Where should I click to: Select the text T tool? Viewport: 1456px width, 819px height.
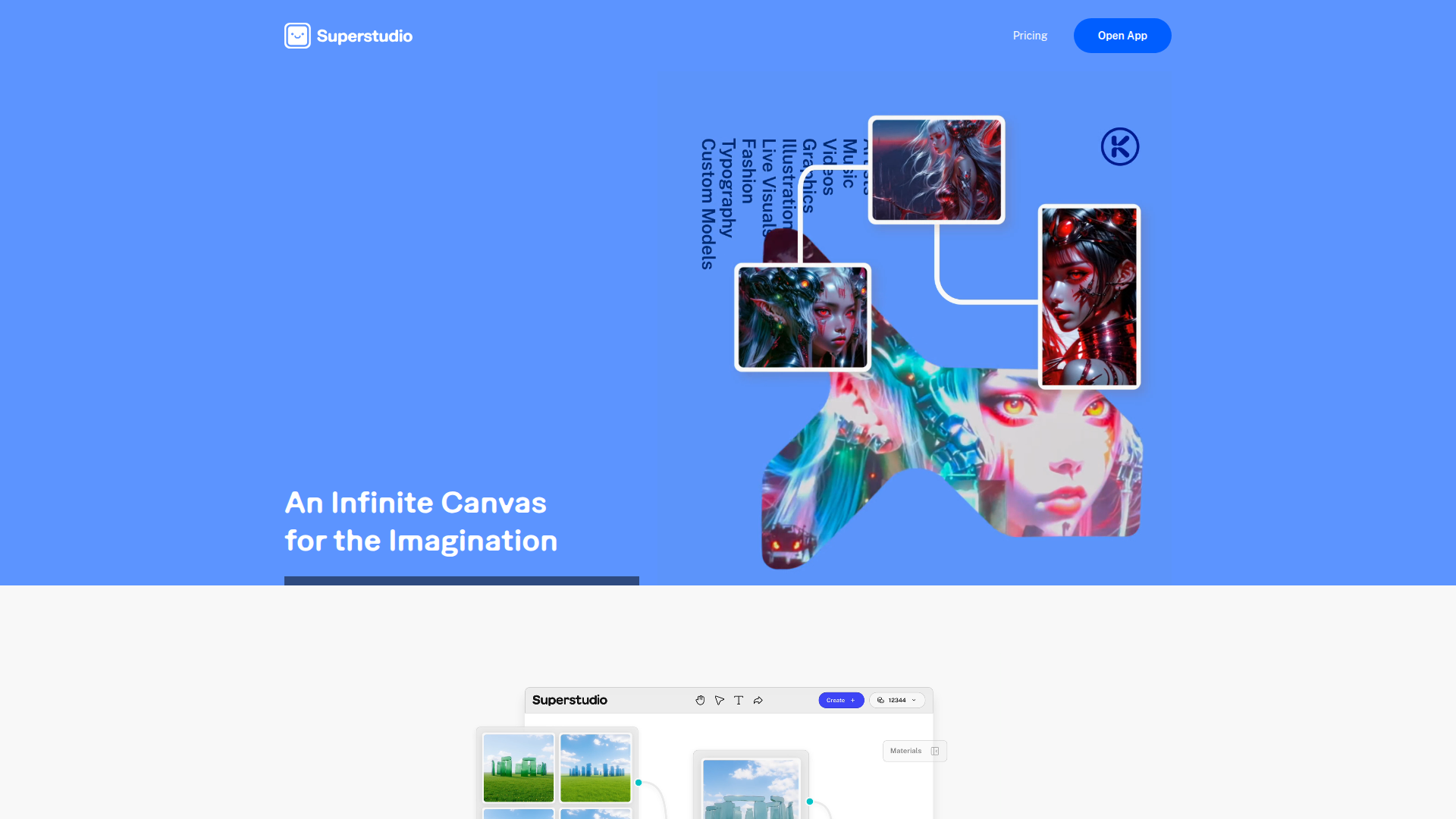[x=739, y=700]
